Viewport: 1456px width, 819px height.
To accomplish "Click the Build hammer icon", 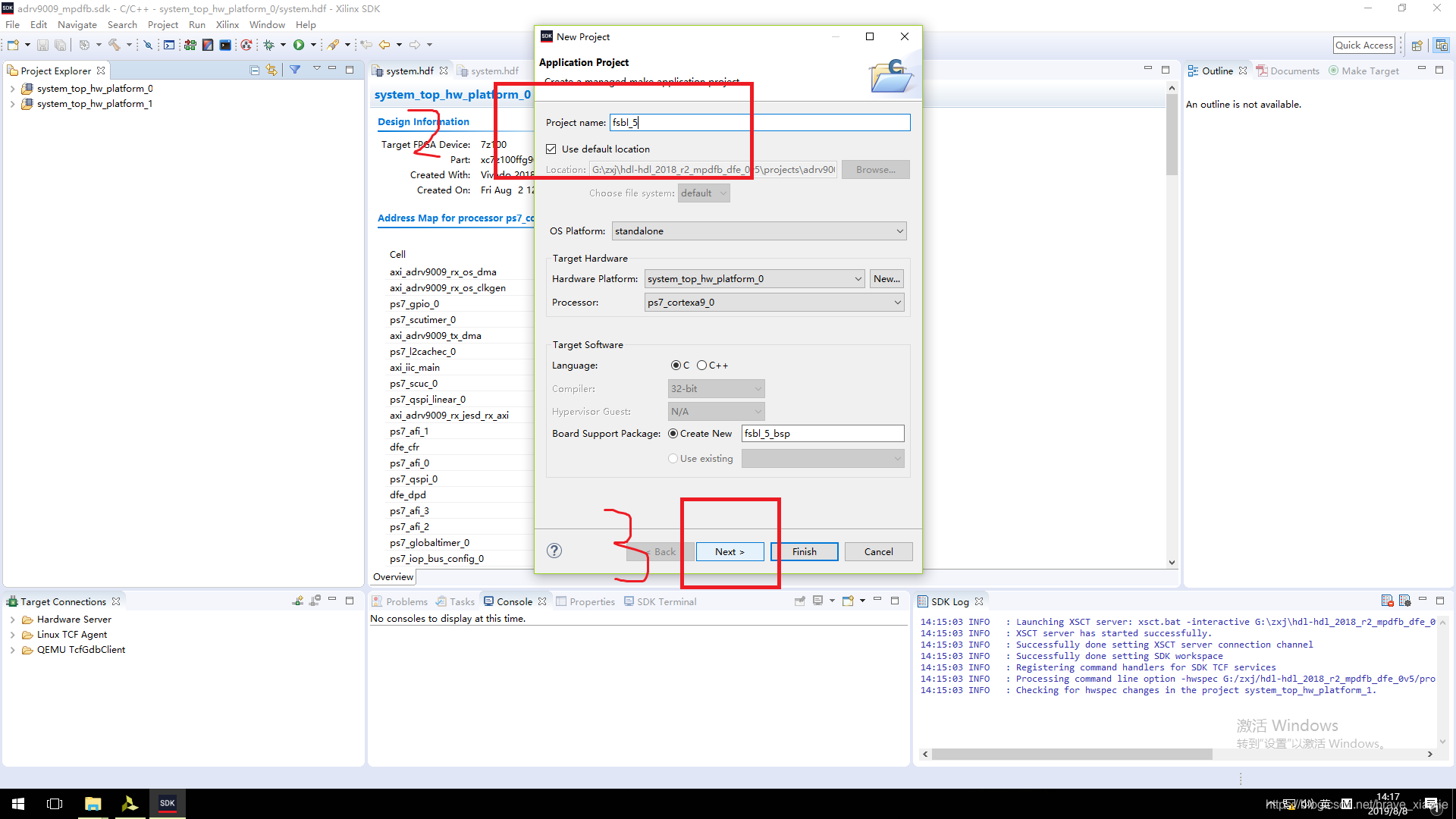I will pyautogui.click(x=115, y=45).
